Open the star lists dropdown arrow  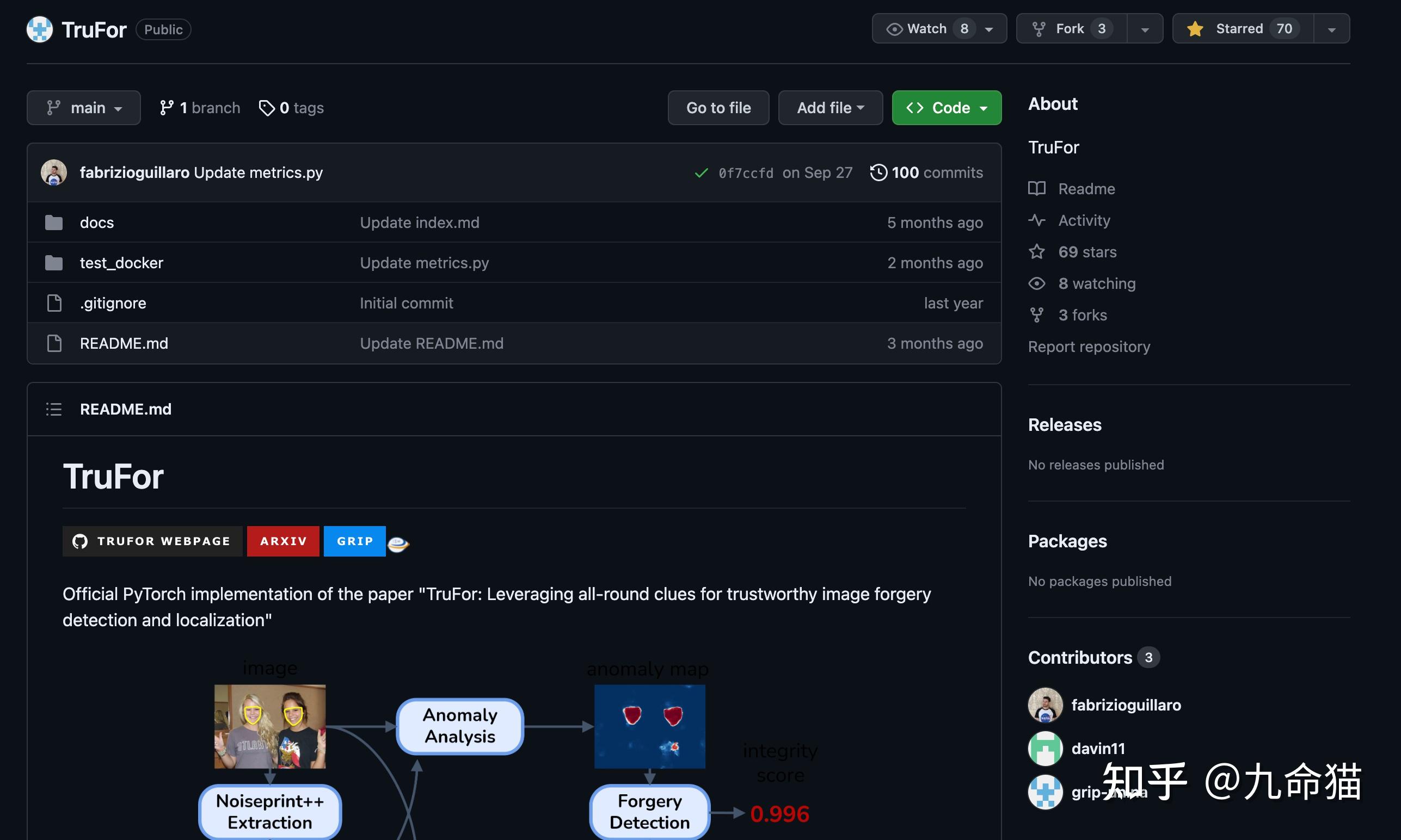click(x=1331, y=29)
